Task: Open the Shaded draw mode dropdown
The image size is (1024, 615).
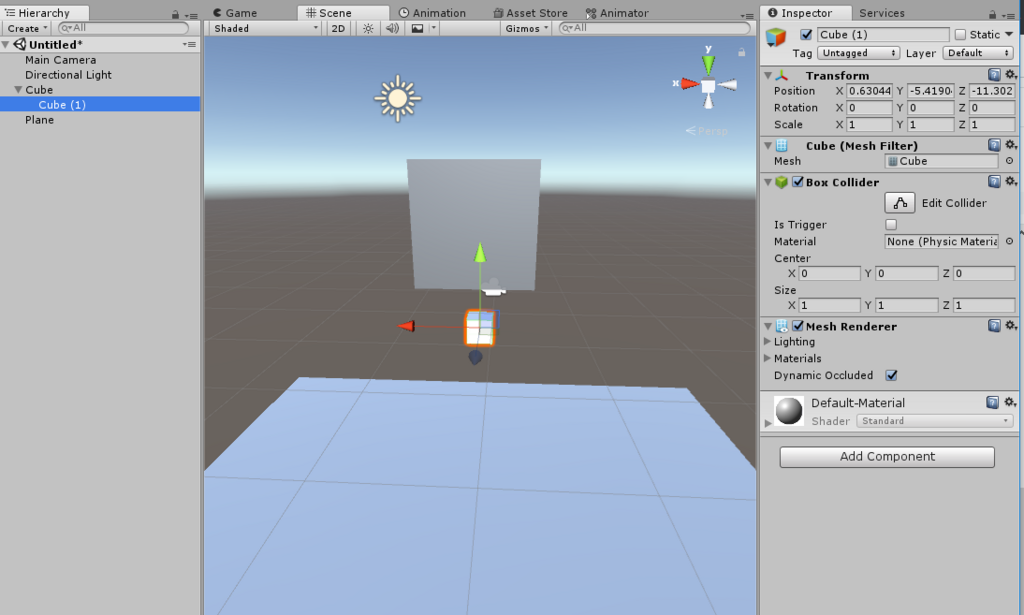Action: click(265, 28)
